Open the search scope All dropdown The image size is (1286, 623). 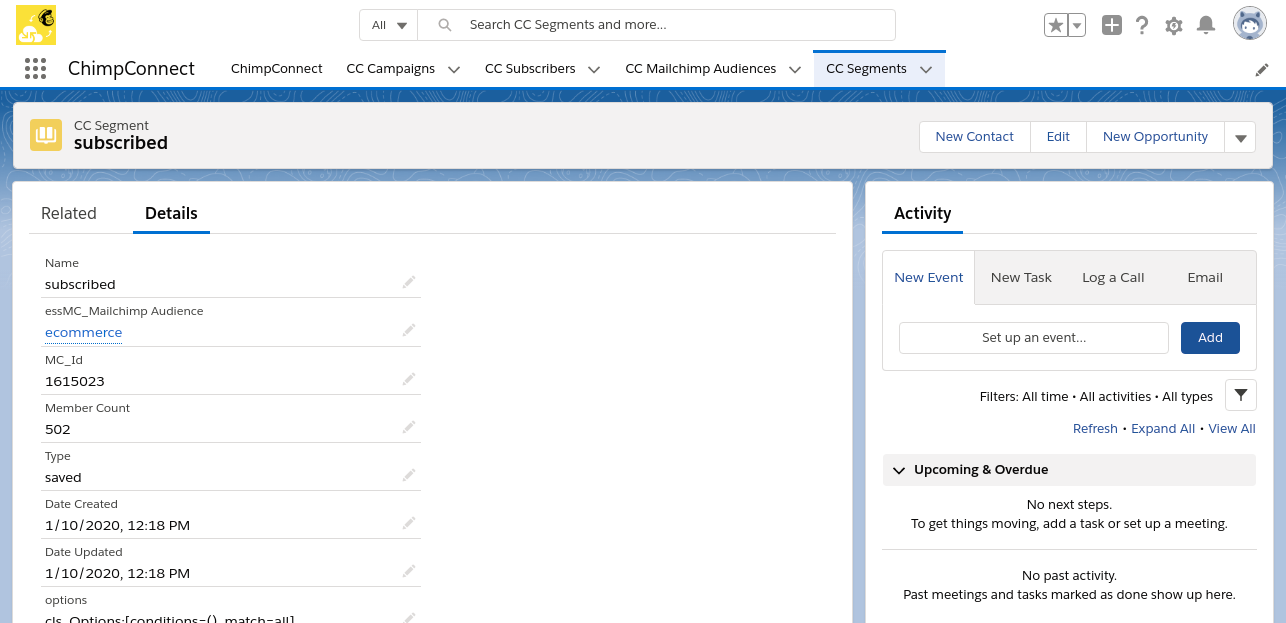[389, 25]
